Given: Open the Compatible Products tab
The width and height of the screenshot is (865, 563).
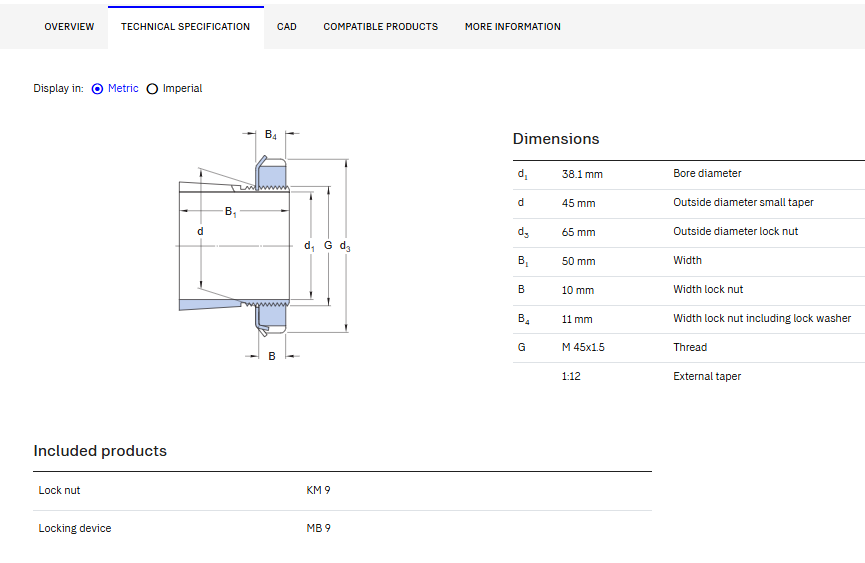Looking at the screenshot, I should (381, 26).
